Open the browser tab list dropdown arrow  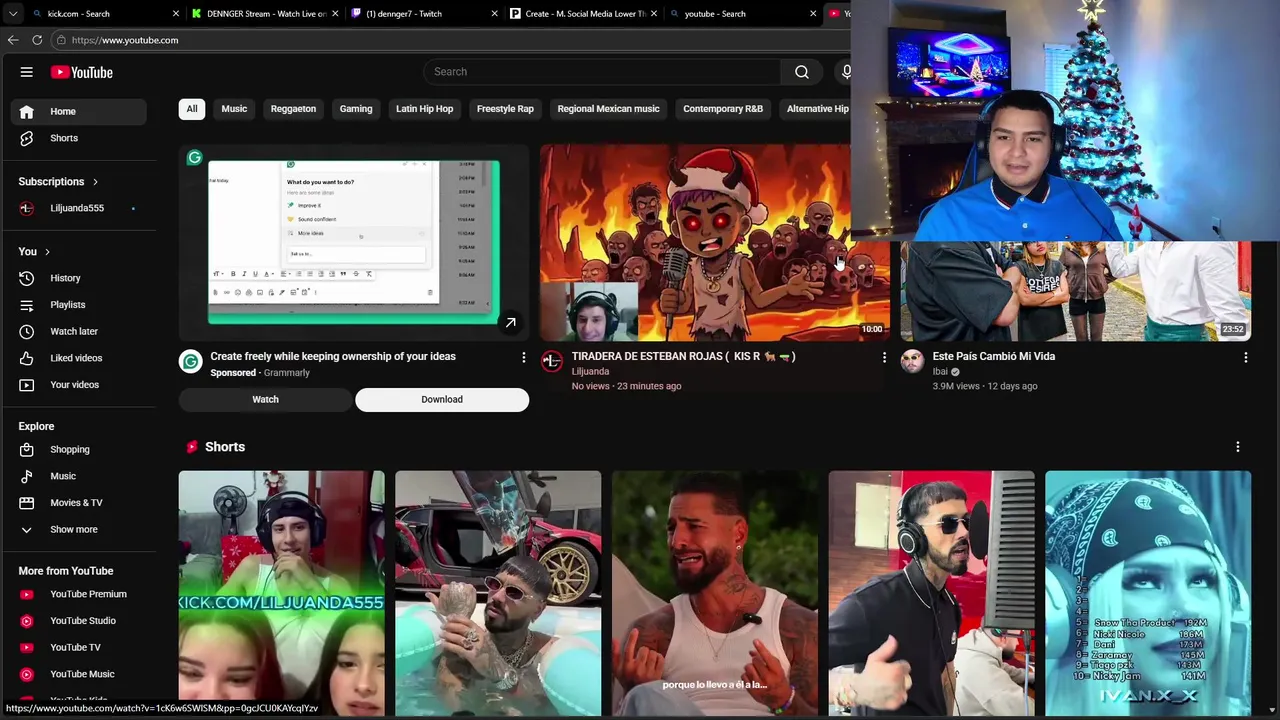point(12,14)
